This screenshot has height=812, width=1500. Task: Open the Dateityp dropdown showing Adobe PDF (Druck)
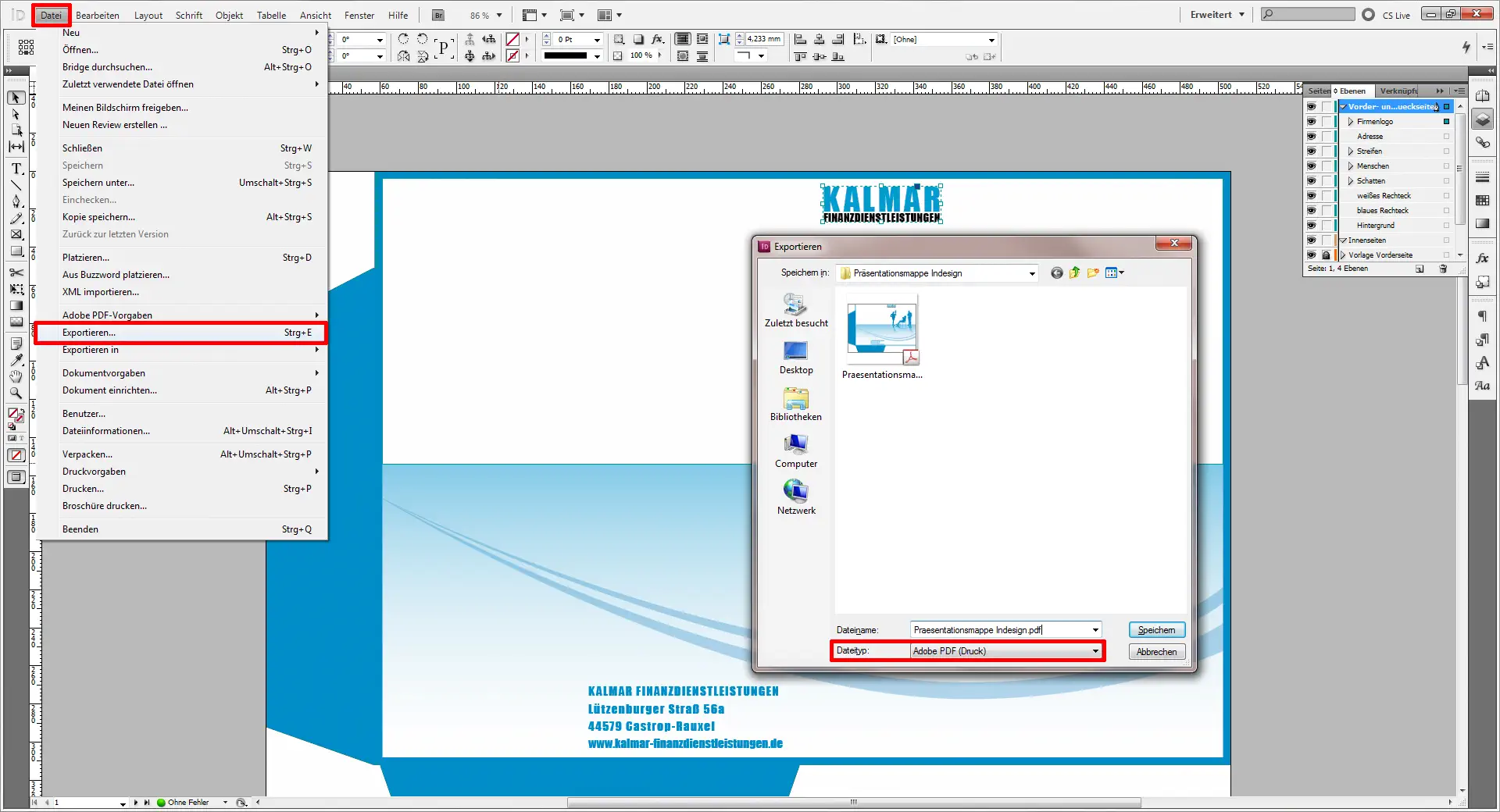coord(1097,650)
